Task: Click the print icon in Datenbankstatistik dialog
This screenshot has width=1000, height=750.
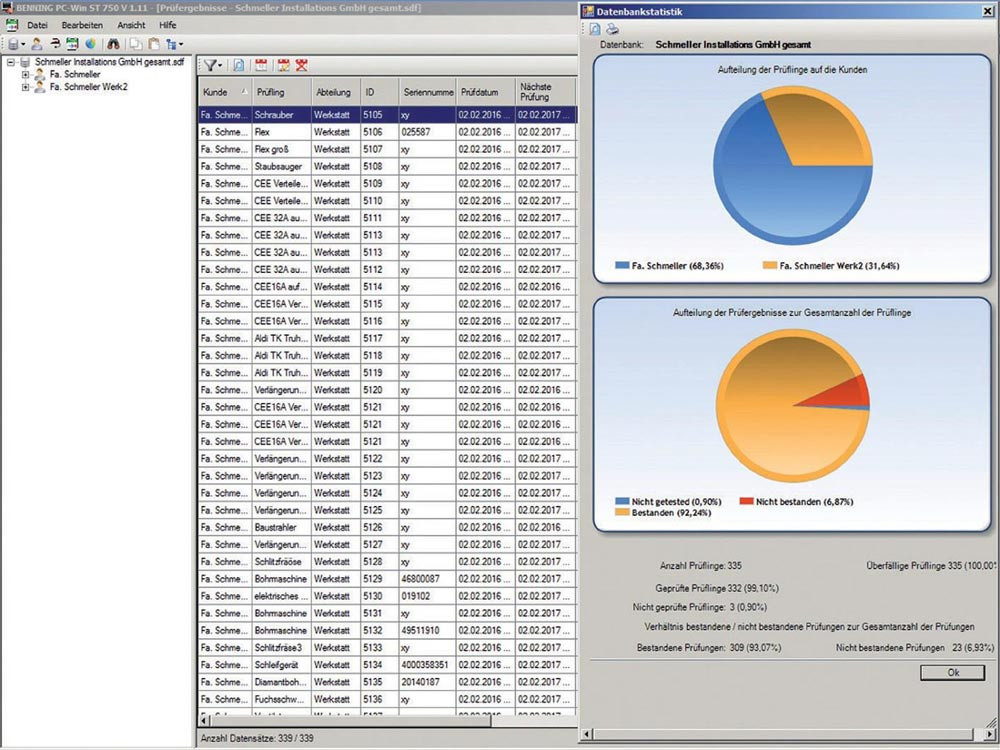Action: [x=612, y=28]
